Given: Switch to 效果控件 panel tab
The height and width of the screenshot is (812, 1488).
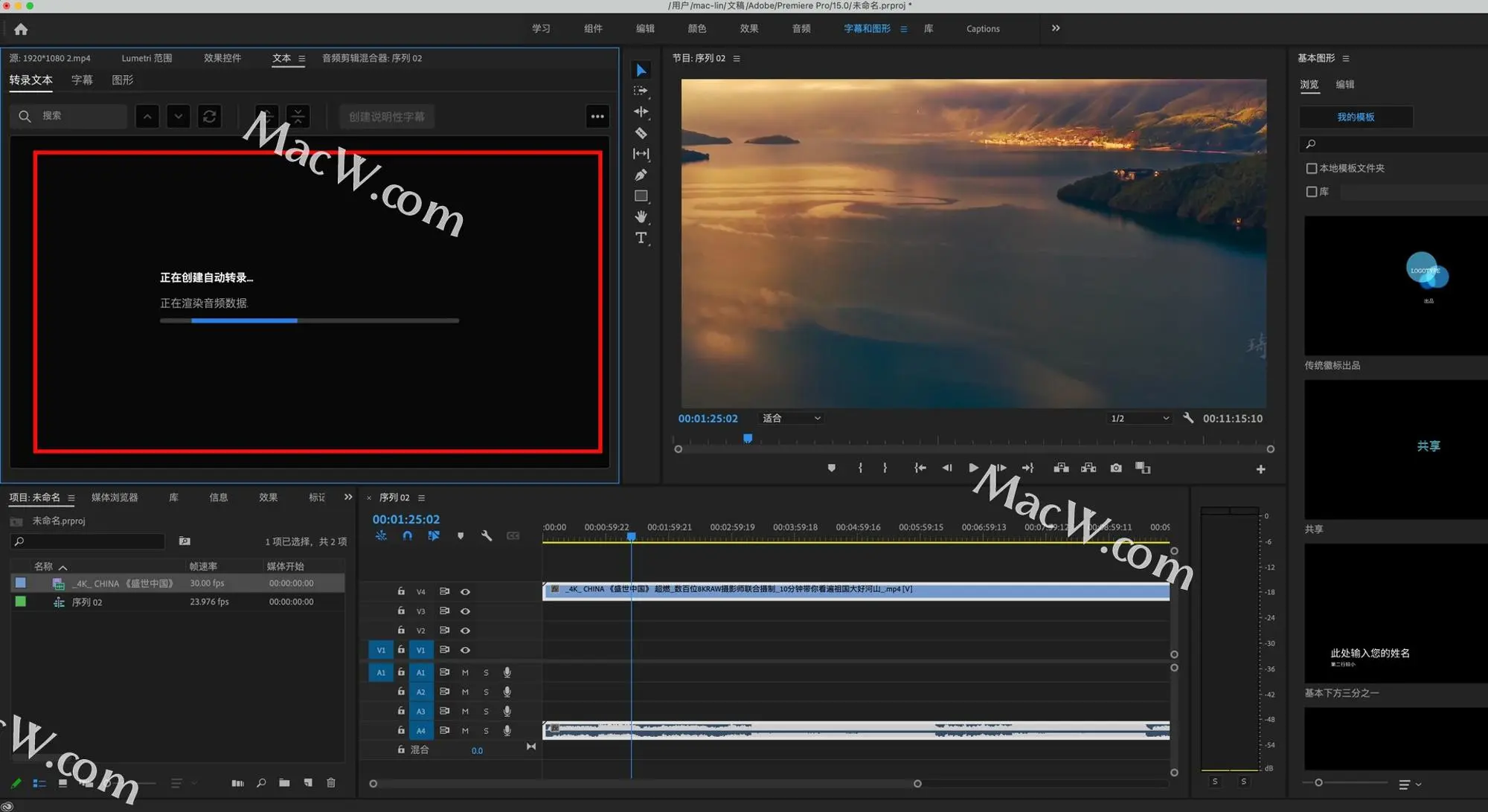Looking at the screenshot, I should coord(222,58).
